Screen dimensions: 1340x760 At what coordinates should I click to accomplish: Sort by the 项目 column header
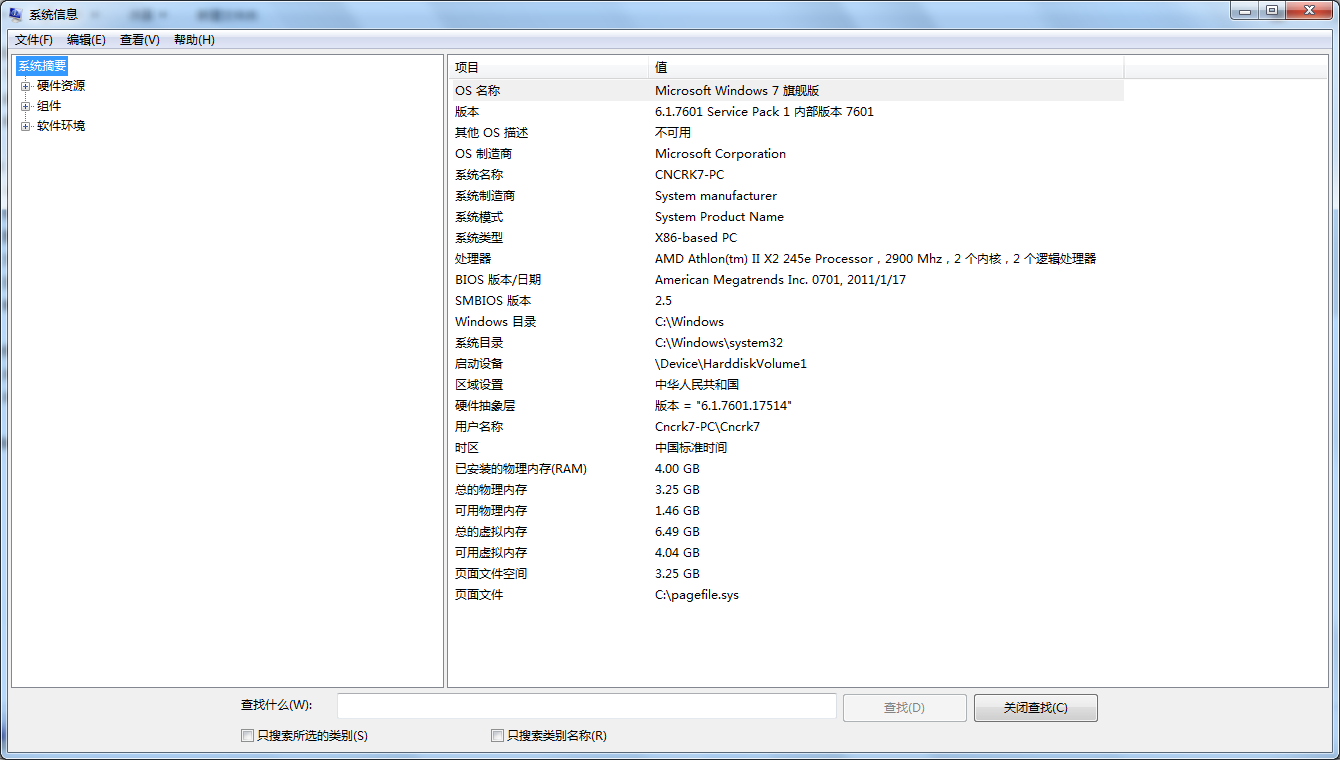point(548,67)
